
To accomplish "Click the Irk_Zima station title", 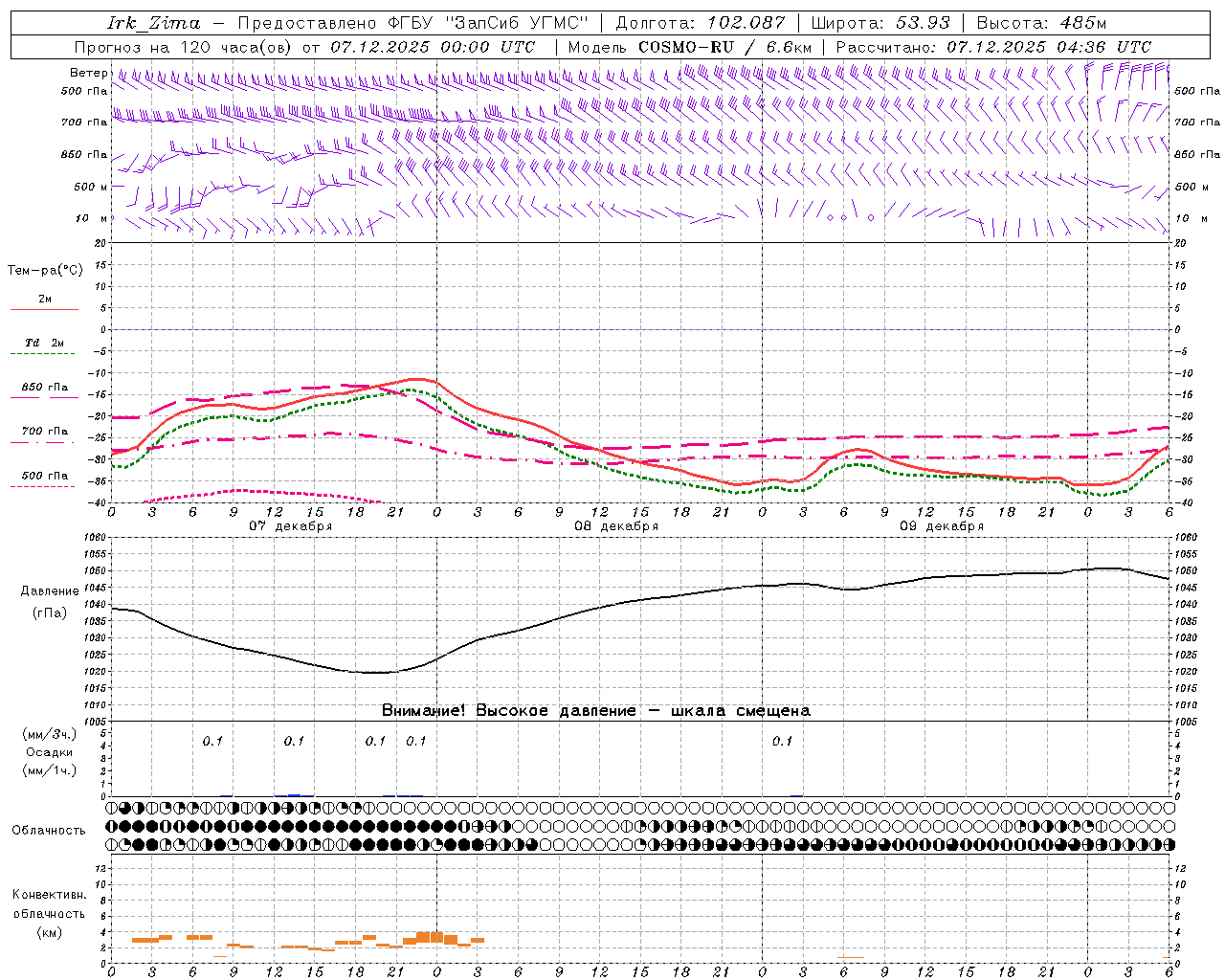I will tap(154, 23).
